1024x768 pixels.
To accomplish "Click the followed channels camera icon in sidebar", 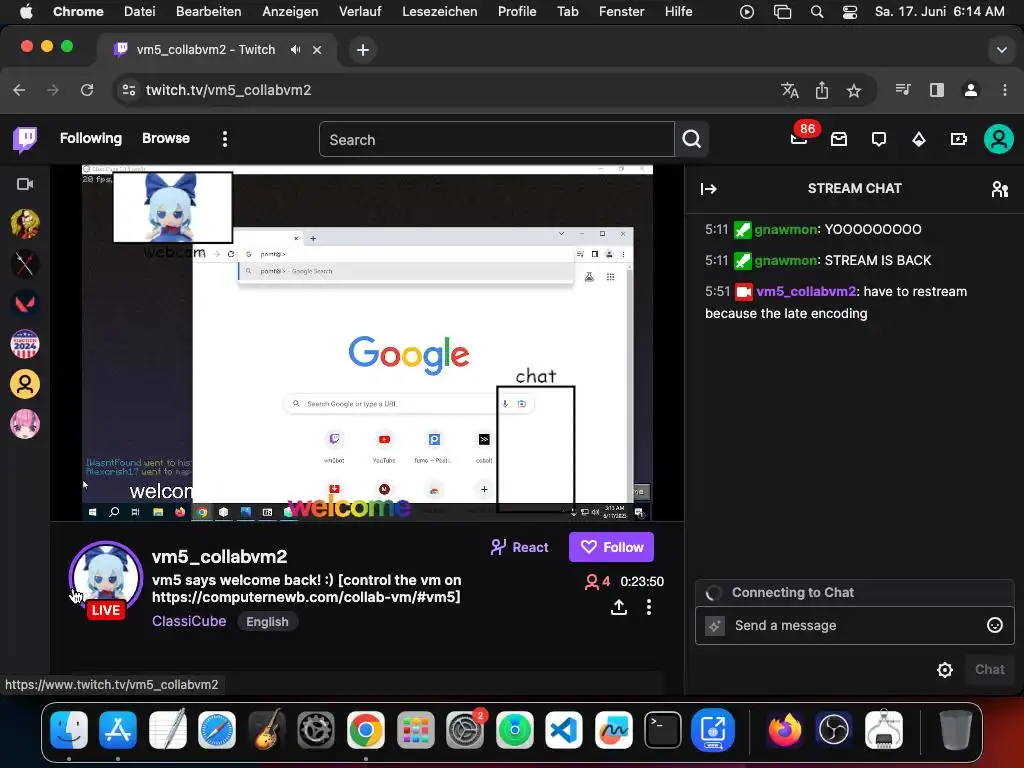I will 25,184.
